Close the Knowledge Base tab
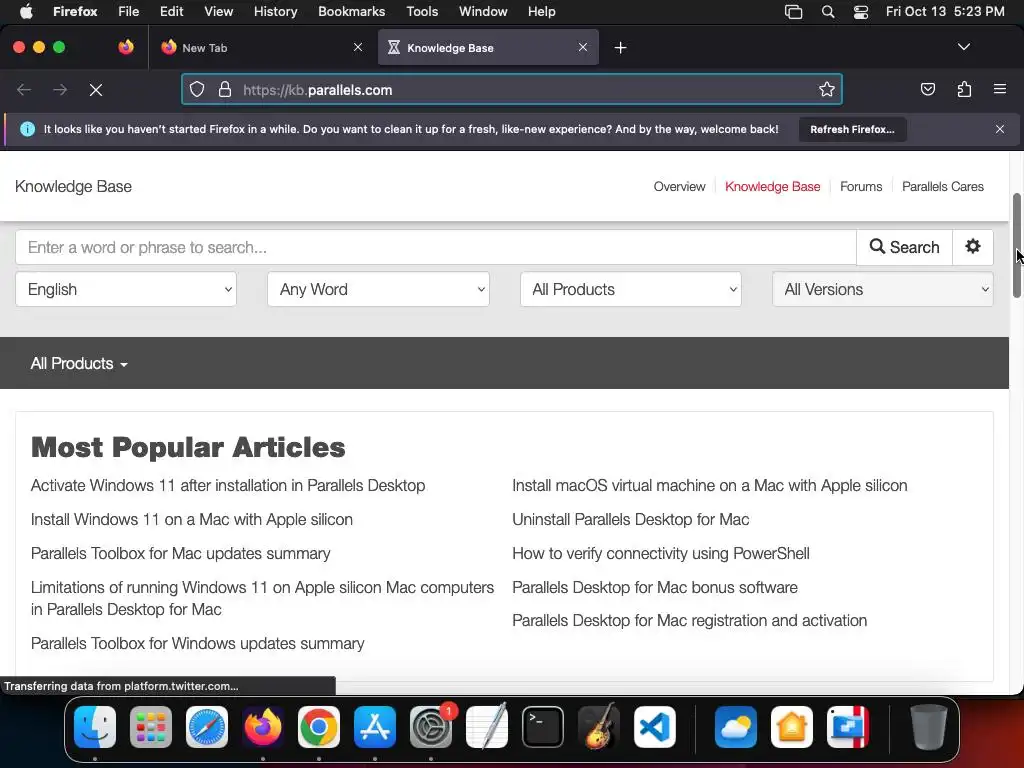Image resolution: width=1024 pixels, height=768 pixels. tap(583, 47)
